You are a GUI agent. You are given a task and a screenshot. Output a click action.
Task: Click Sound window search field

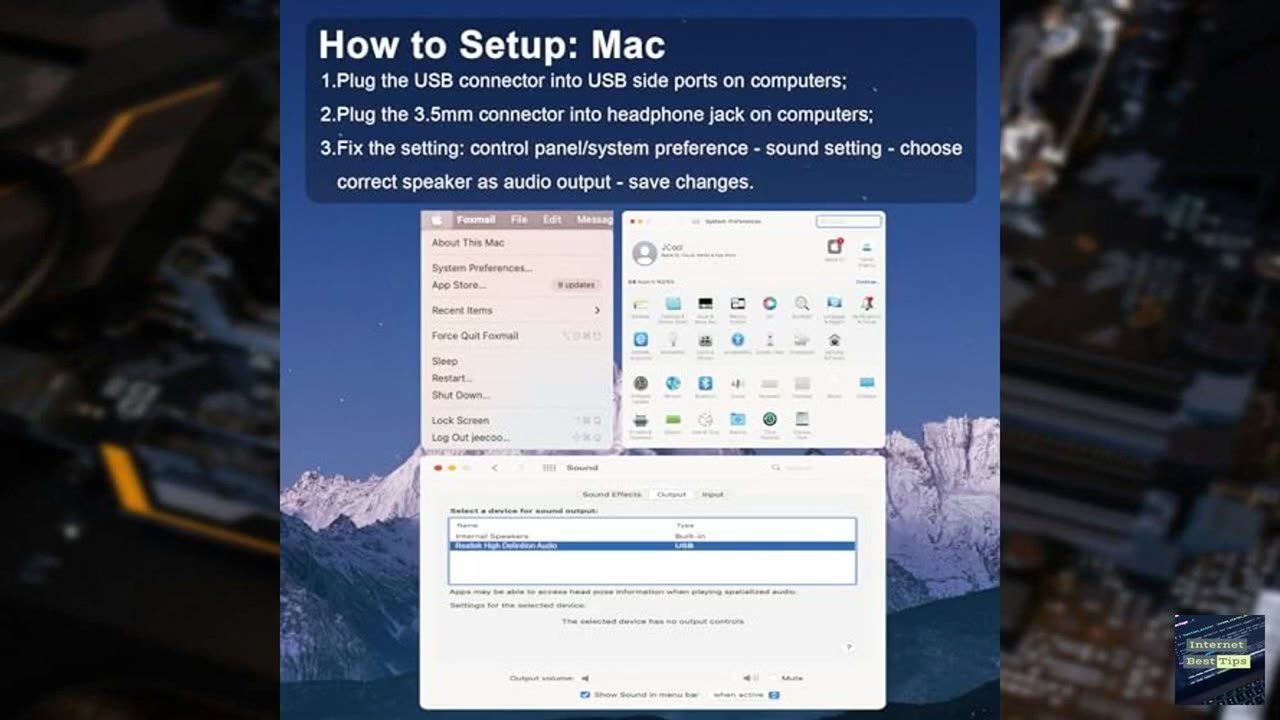coord(810,467)
